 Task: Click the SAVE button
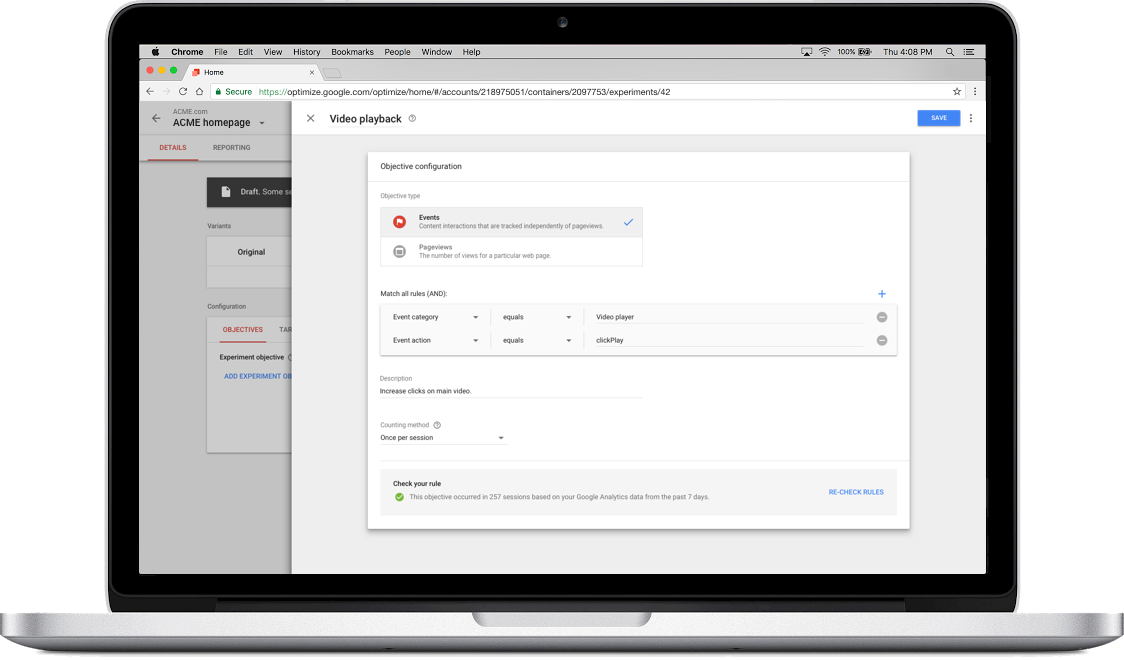click(938, 118)
